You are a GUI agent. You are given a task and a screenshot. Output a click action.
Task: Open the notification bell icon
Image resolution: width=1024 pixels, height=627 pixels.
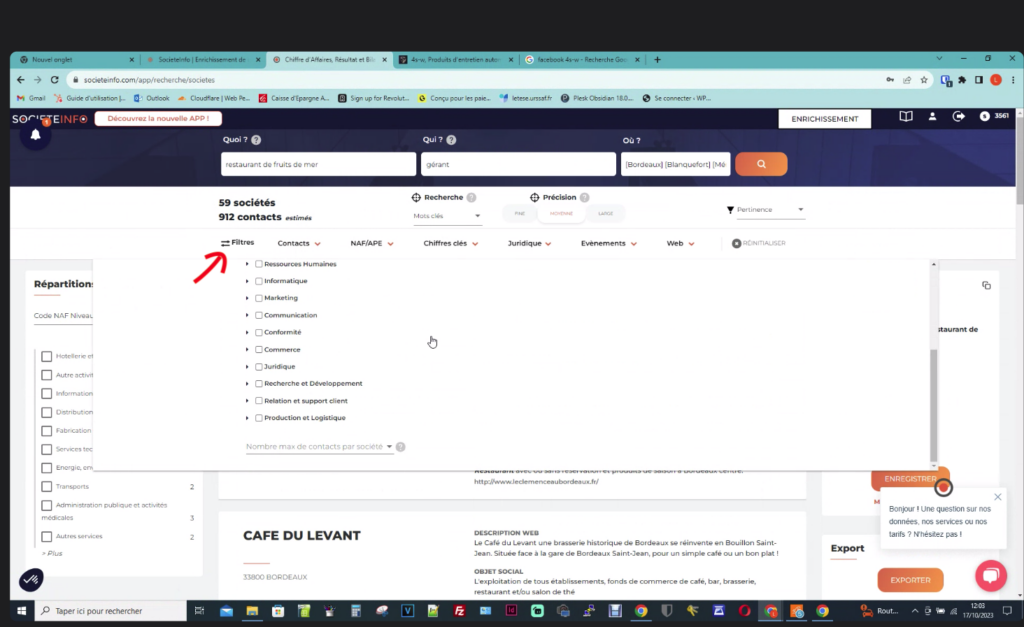35,135
